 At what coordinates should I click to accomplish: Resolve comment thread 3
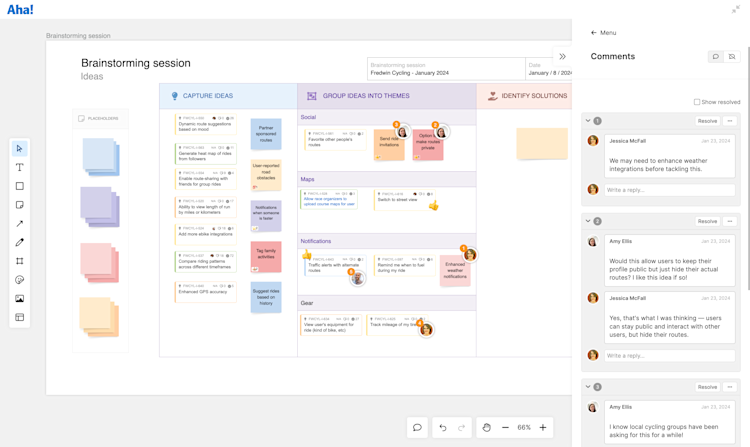707,387
